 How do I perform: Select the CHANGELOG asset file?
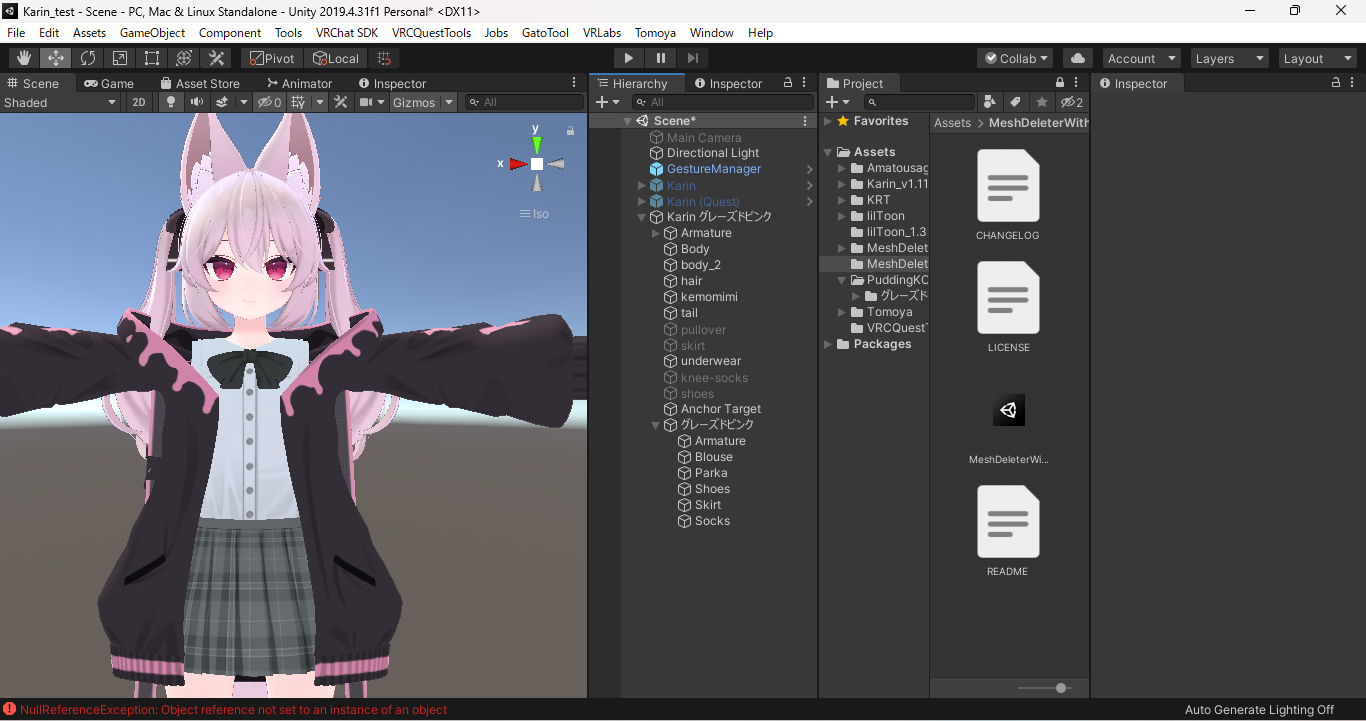point(1008,196)
